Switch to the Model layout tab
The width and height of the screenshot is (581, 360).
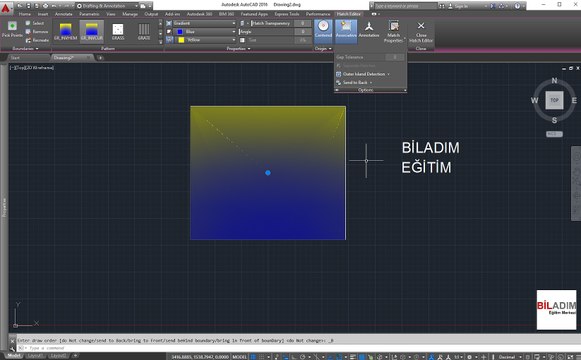pyautogui.click(x=14, y=356)
